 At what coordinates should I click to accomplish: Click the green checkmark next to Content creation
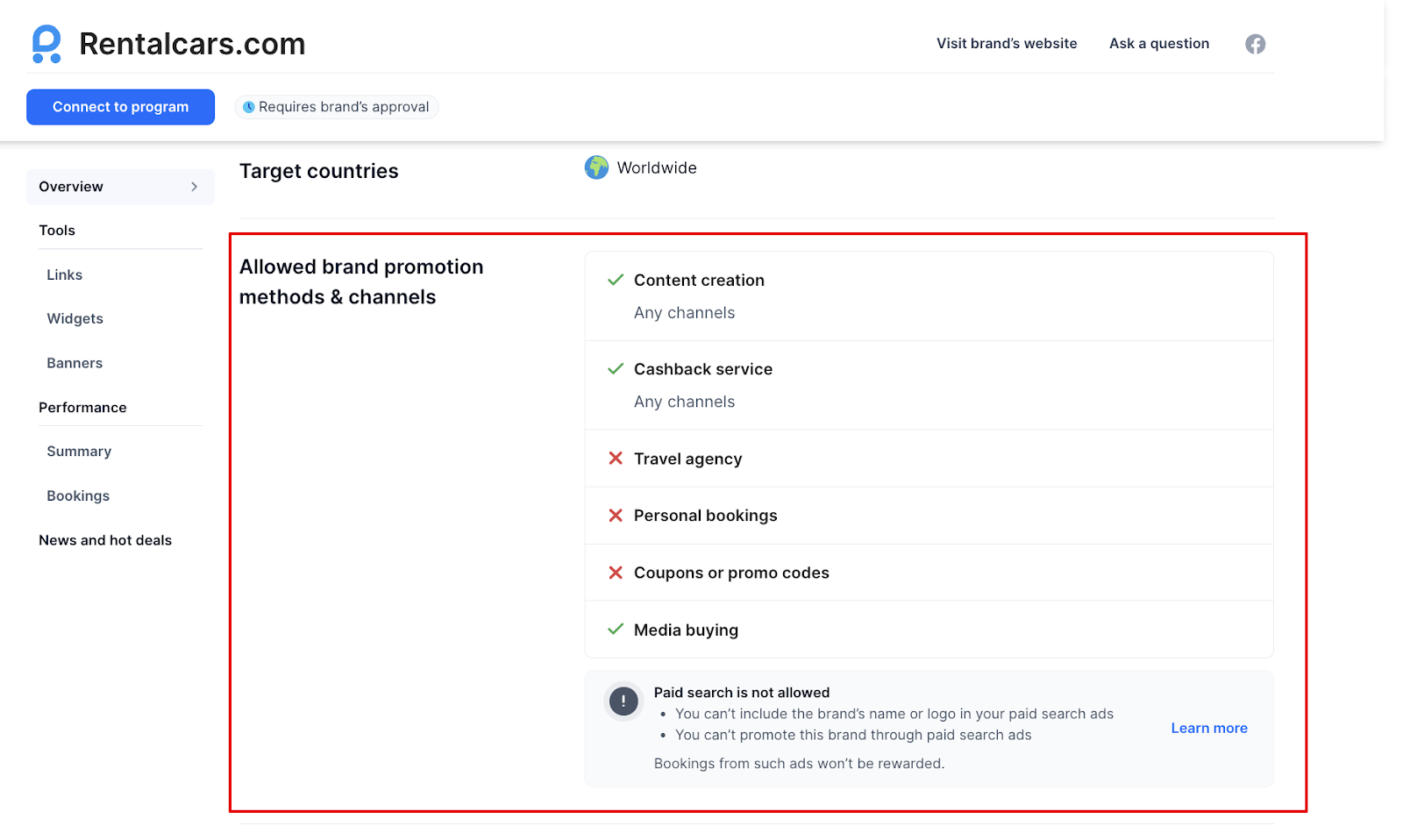616,280
